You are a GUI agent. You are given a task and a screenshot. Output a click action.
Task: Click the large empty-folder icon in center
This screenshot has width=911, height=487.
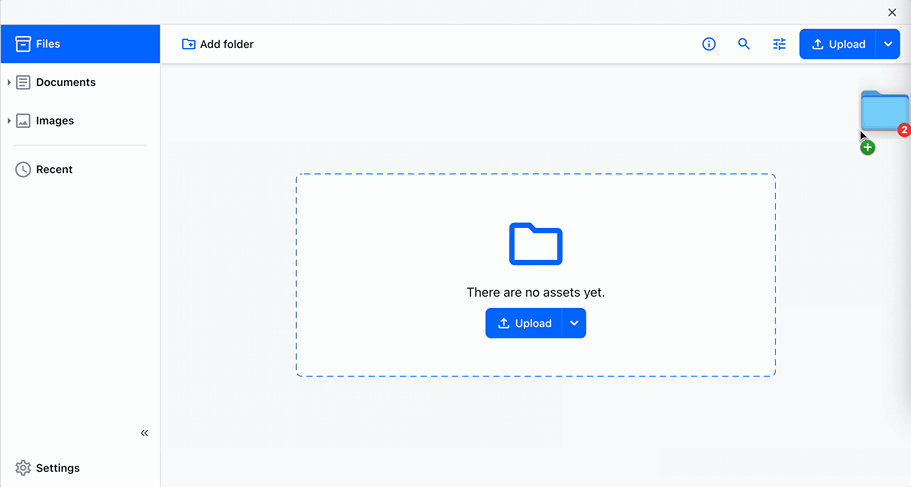click(535, 244)
